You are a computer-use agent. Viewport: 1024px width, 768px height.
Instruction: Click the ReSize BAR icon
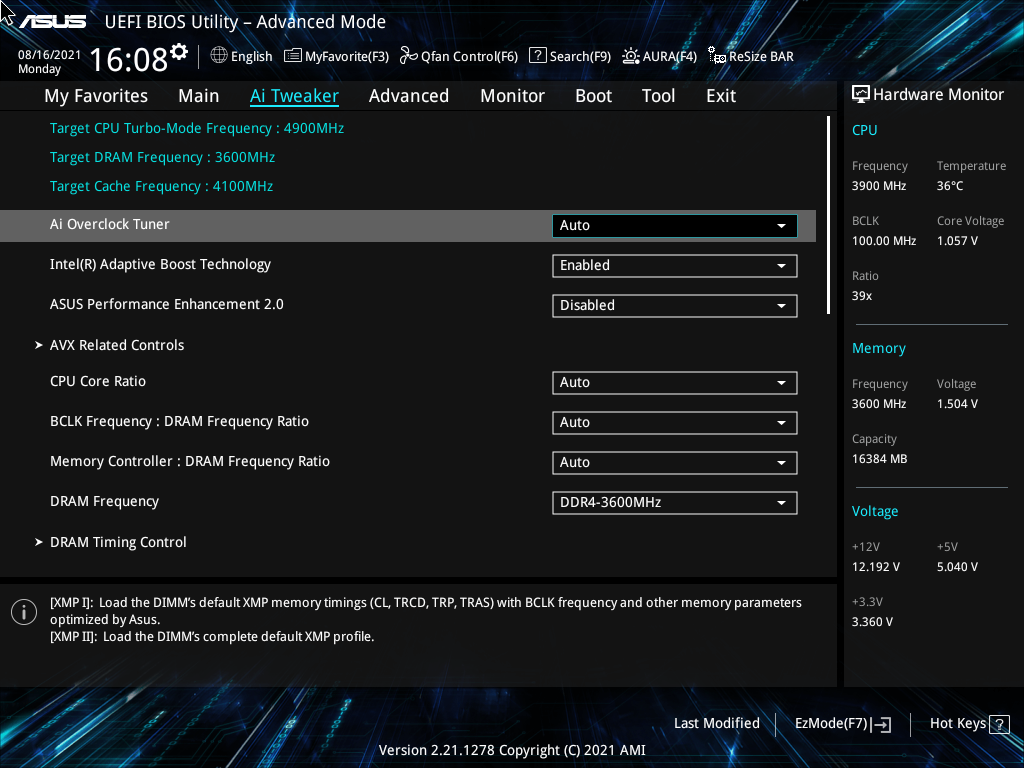click(x=717, y=56)
